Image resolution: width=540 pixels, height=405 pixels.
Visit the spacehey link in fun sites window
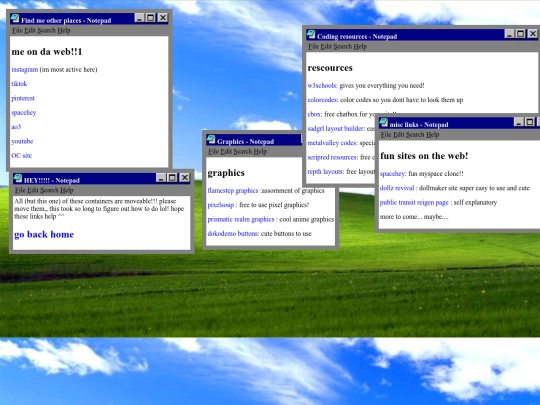(393, 174)
